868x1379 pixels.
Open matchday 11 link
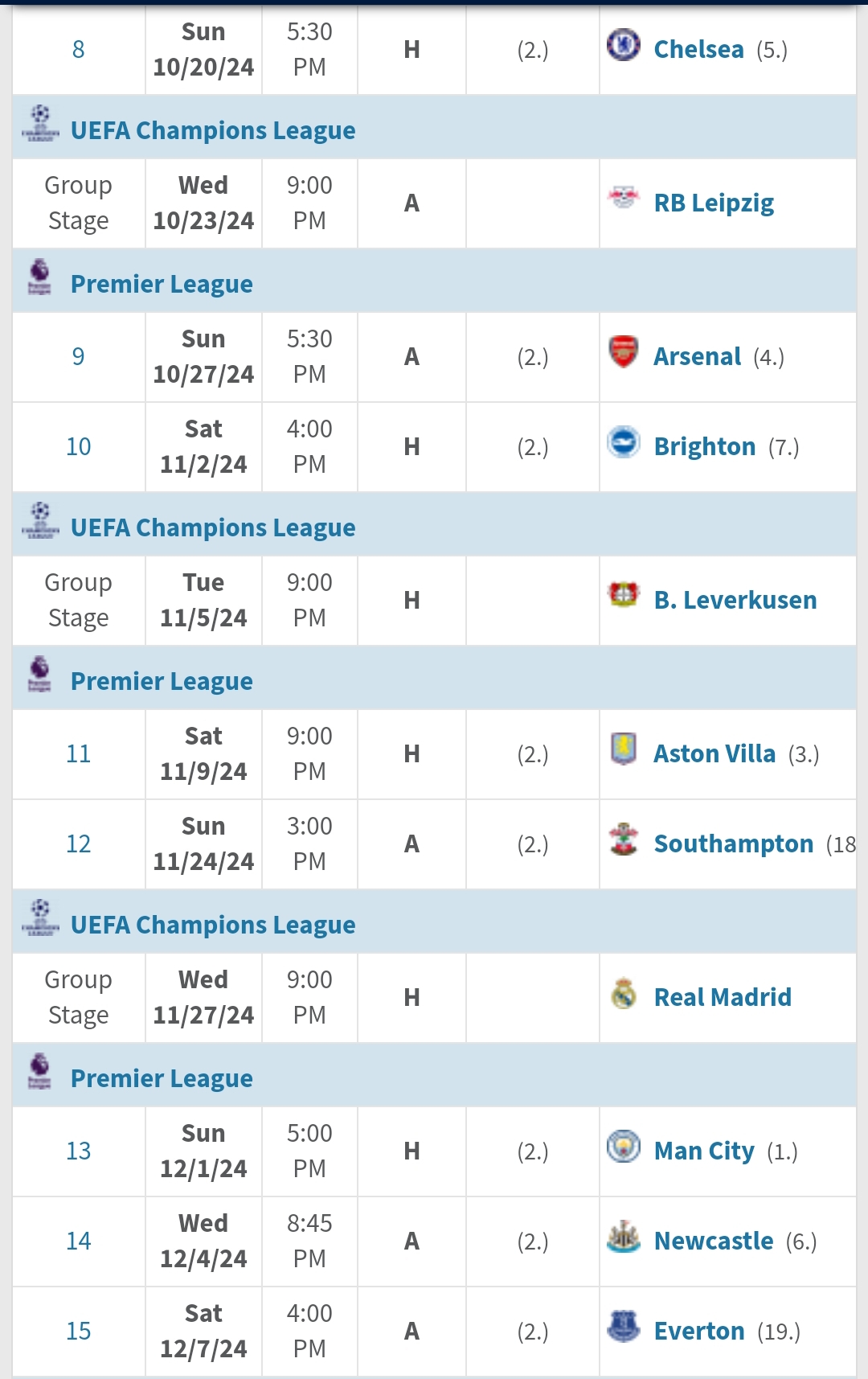[78, 753]
